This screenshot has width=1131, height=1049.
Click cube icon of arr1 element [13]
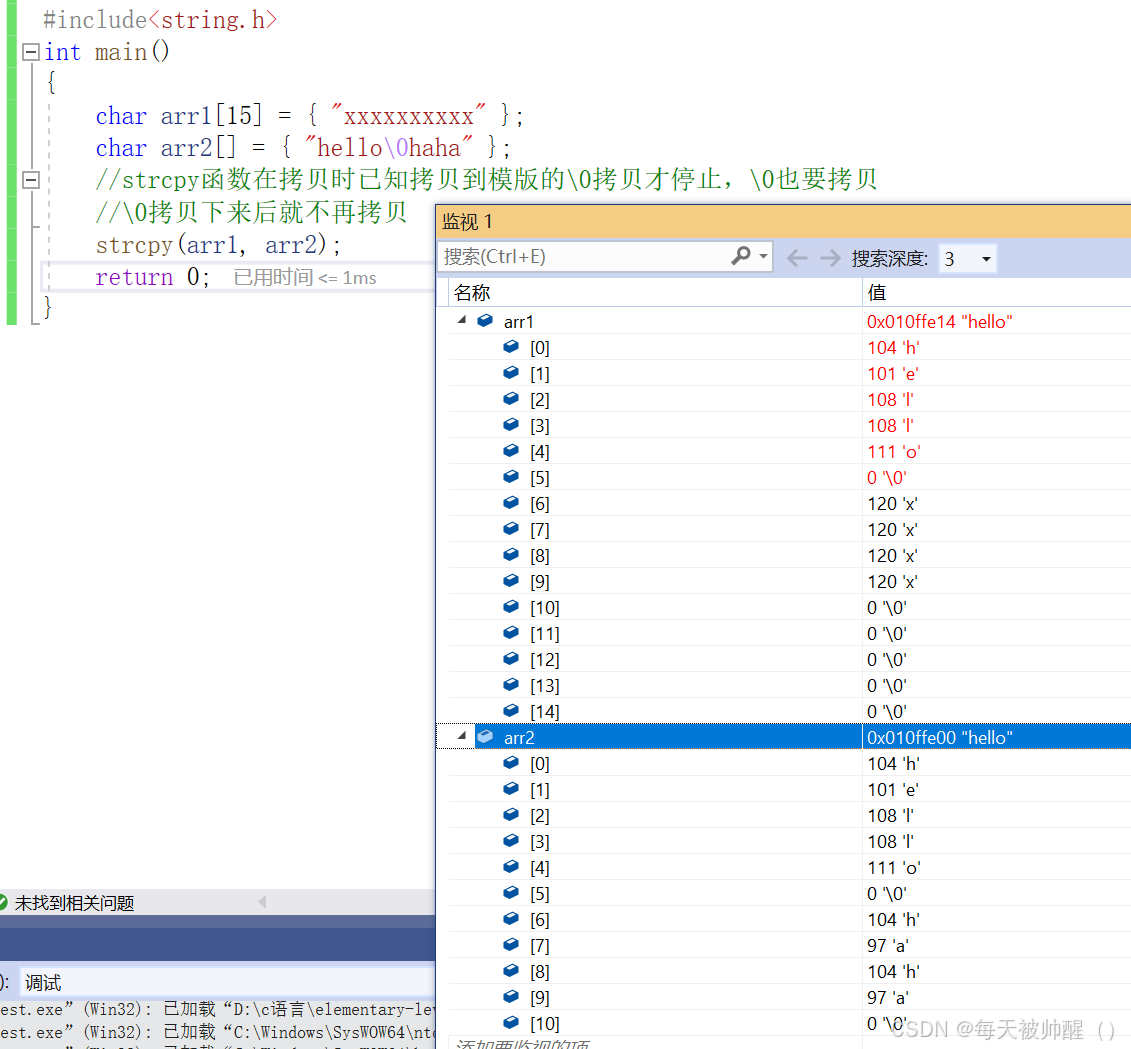(x=511, y=684)
